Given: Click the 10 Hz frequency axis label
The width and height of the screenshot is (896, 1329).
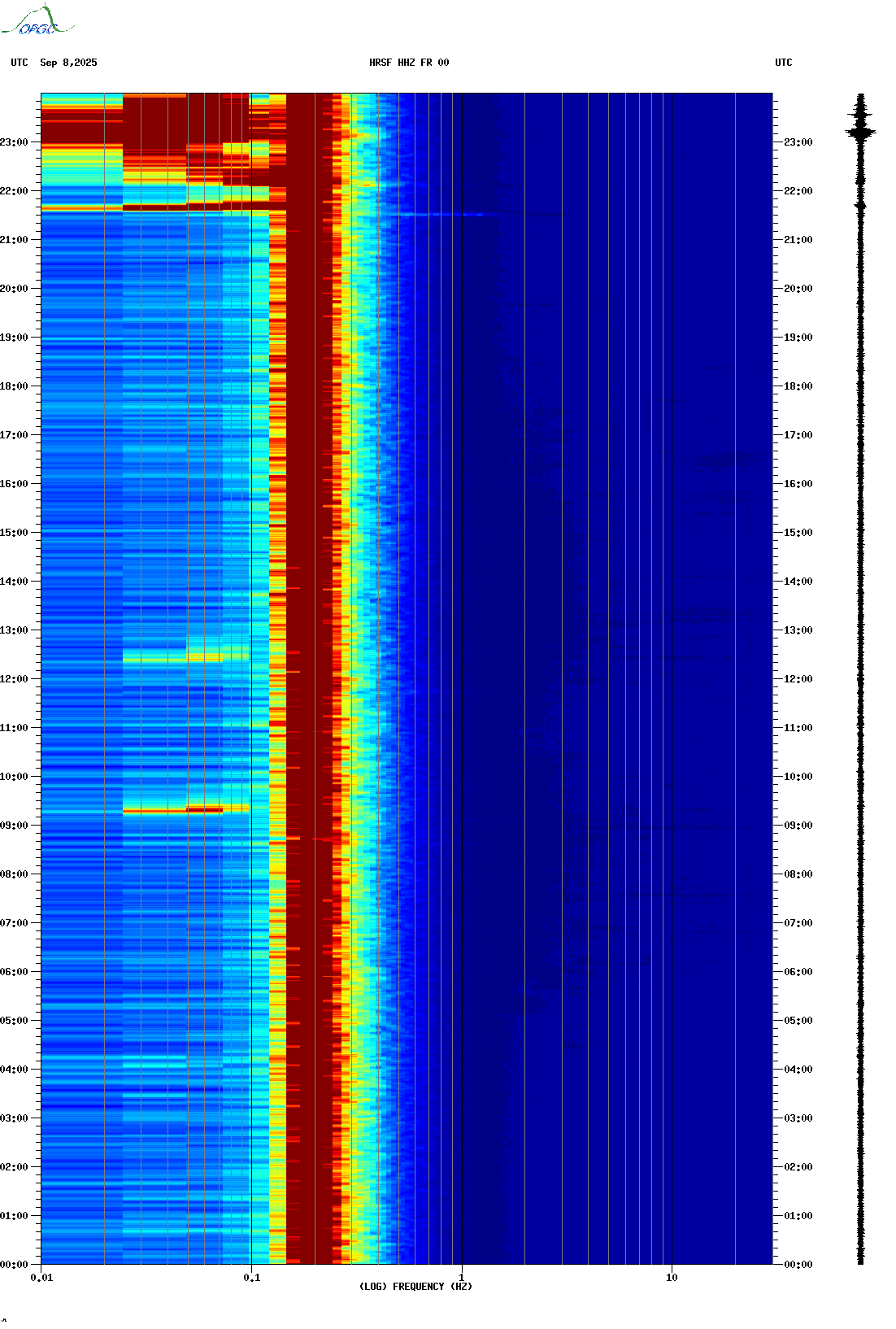Looking at the screenshot, I should 672,1278.
